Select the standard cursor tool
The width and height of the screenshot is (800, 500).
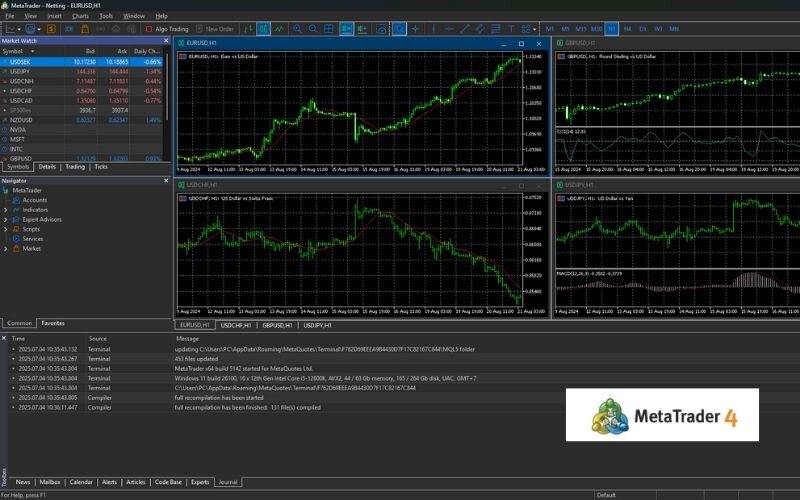pos(399,29)
